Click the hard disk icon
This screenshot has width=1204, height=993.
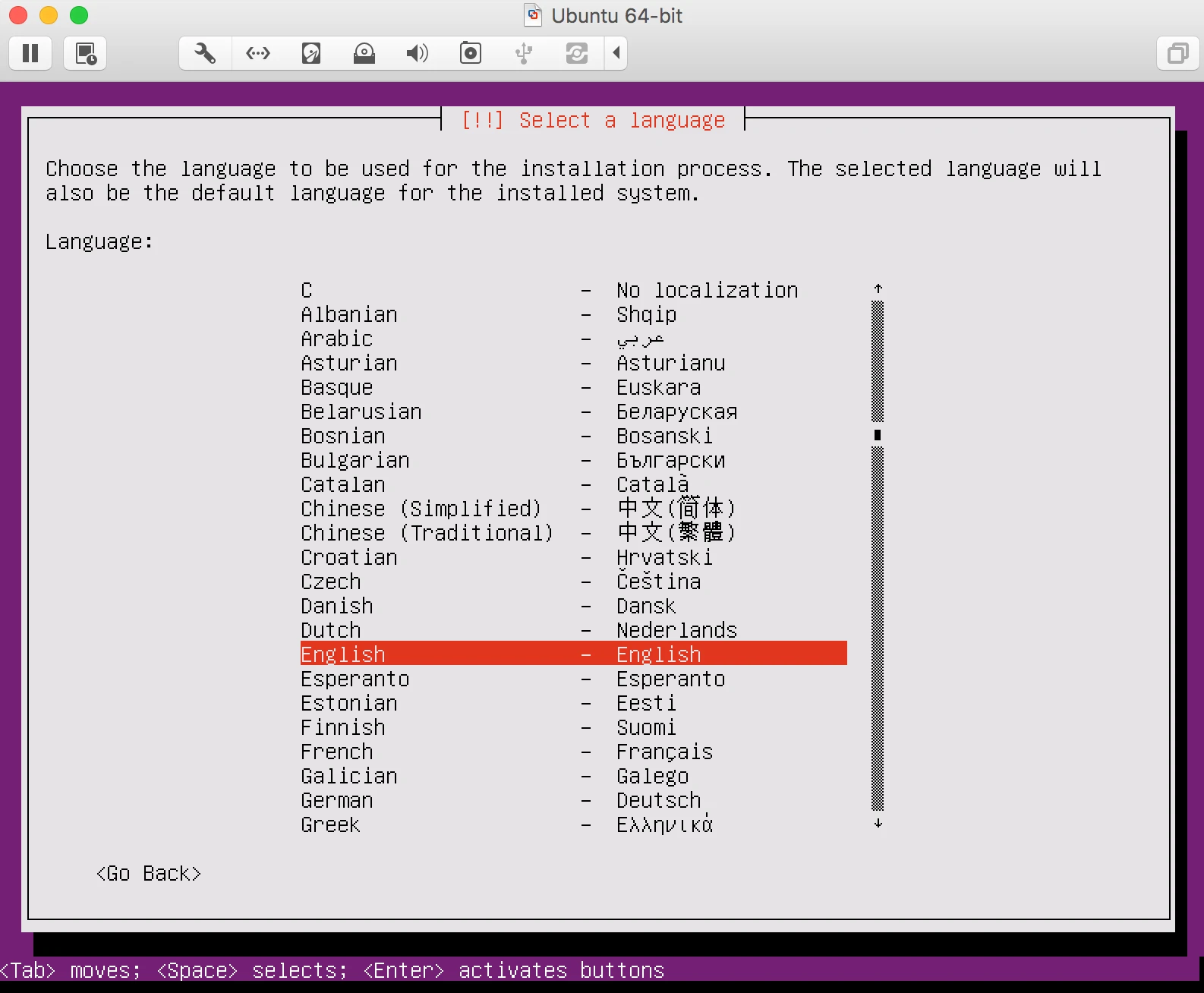(311, 53)
